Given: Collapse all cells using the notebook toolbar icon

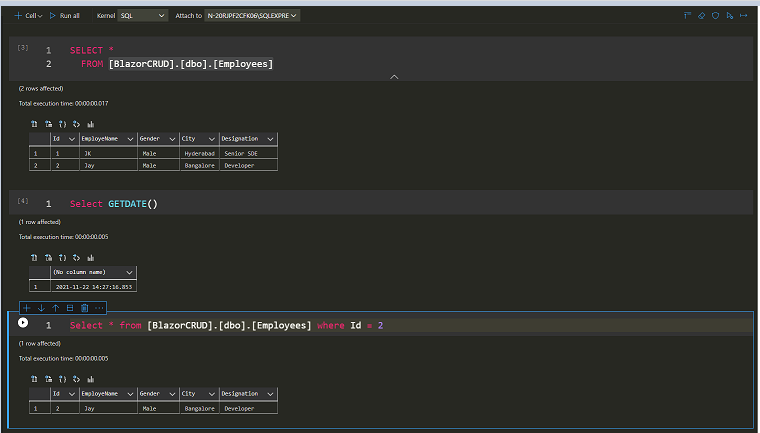Looking at the screenshot, I should 687,16.
